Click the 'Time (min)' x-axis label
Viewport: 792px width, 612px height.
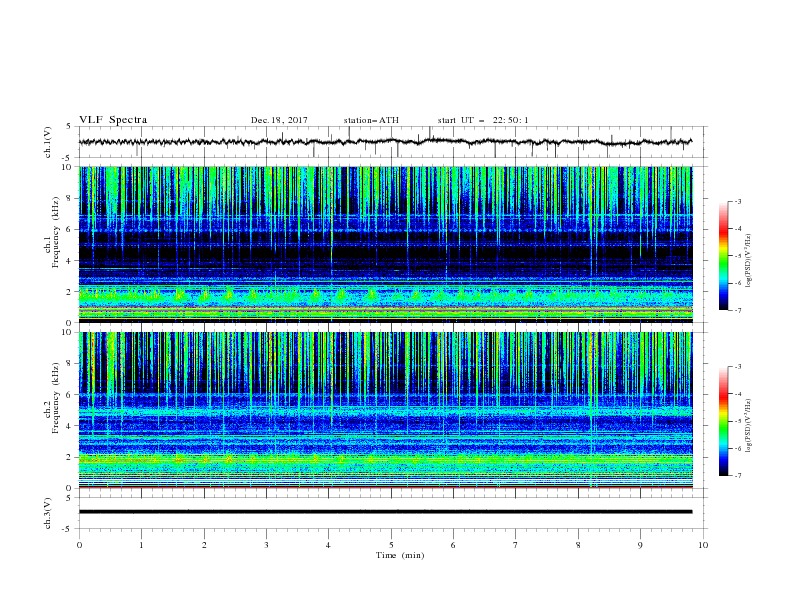click(x=400, y=555)
